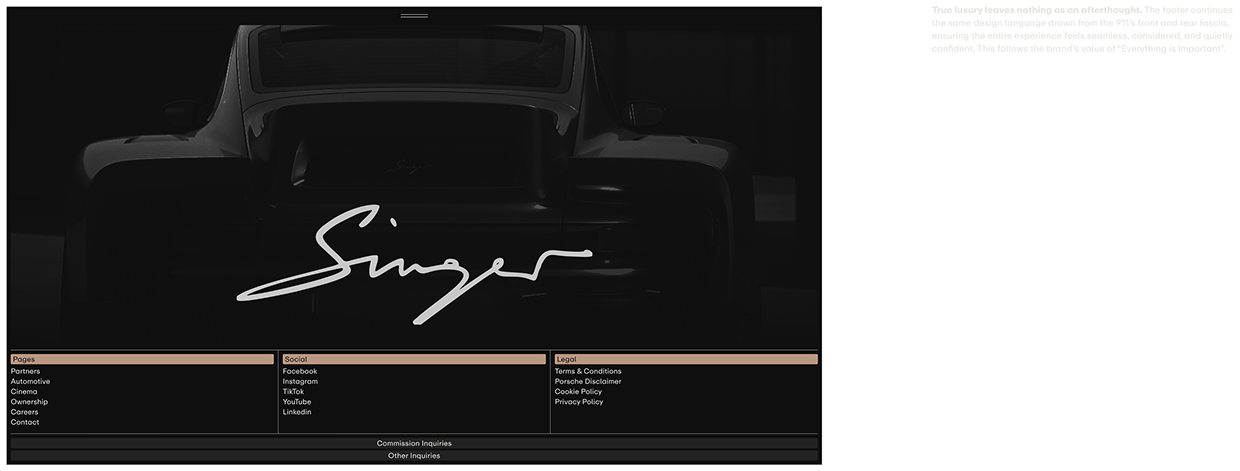This screenshot has width=1240, height=471.
Task: Open the YouTube social link
Action: pos(297,402)
